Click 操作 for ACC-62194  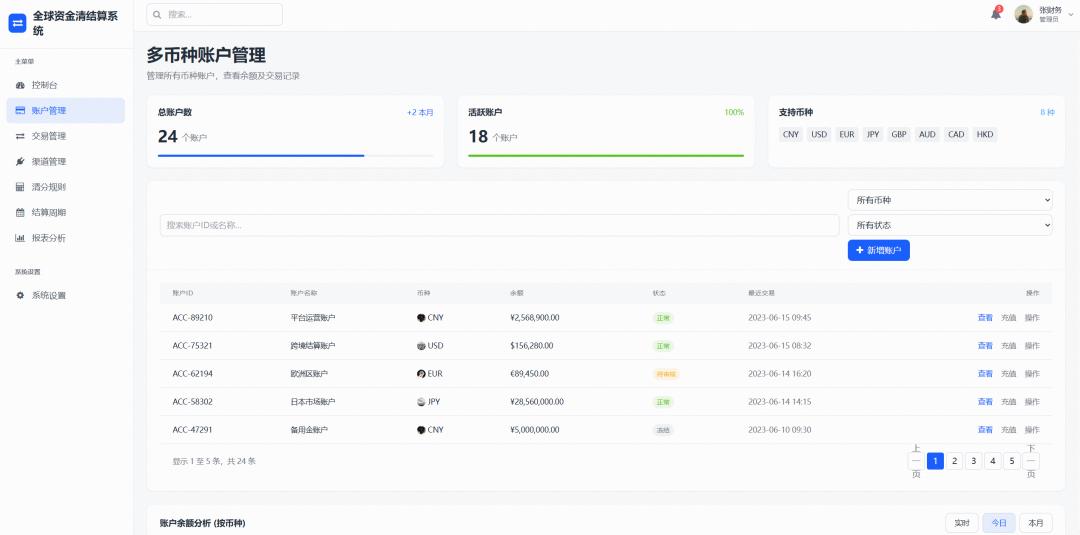[1032, 374]
